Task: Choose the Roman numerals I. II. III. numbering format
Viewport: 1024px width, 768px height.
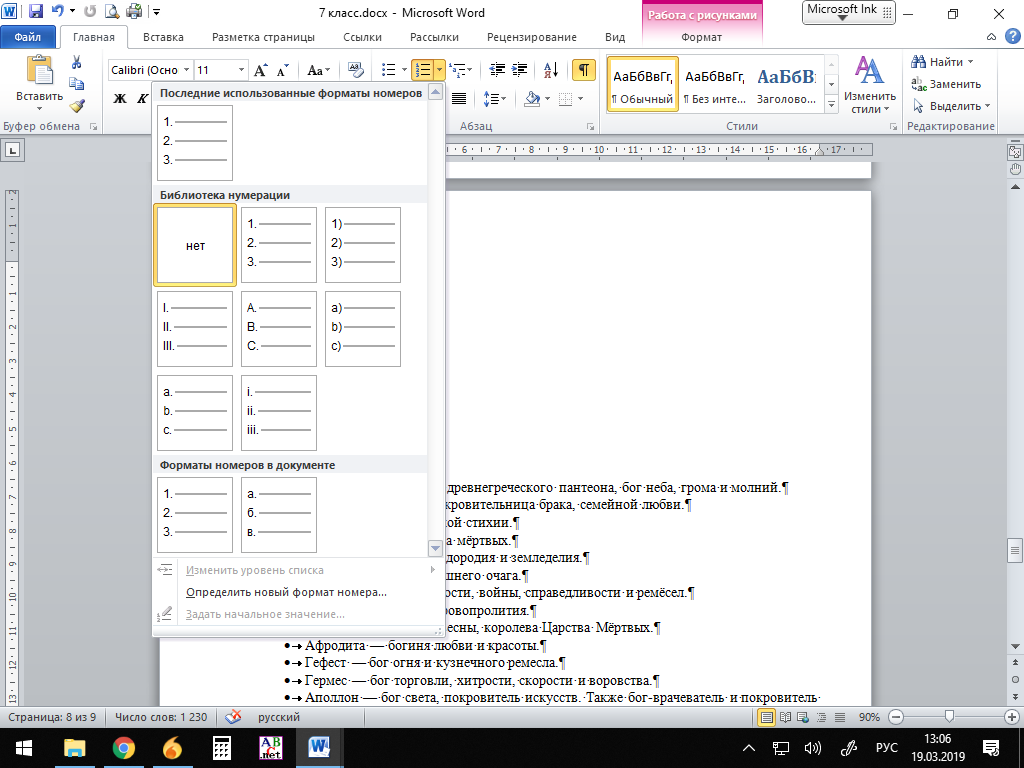Action: 195,329
